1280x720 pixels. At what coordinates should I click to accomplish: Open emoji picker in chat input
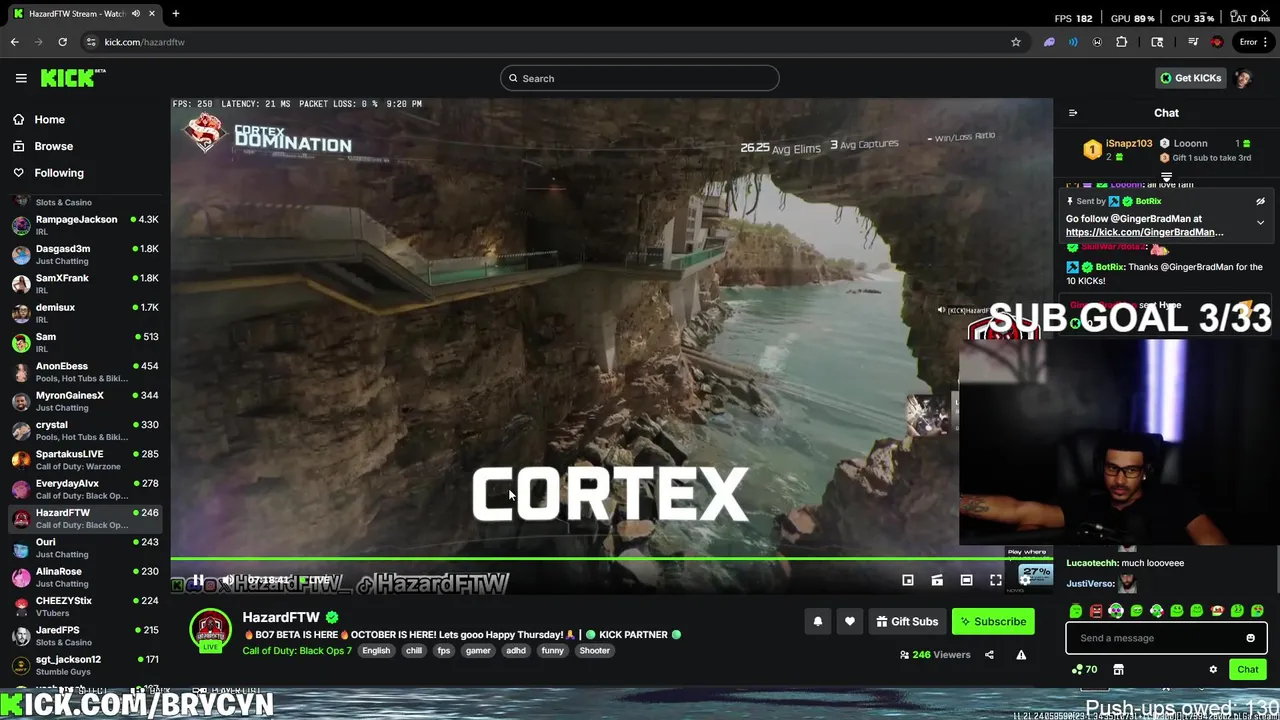tap(1250, 638)
